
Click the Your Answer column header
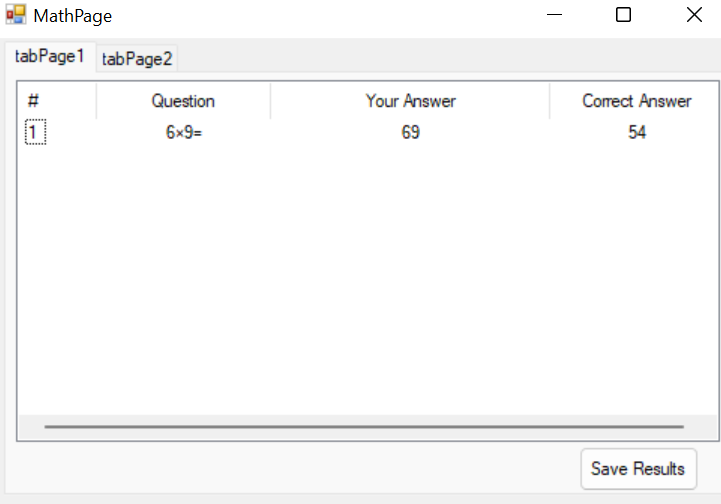(410, 101)
